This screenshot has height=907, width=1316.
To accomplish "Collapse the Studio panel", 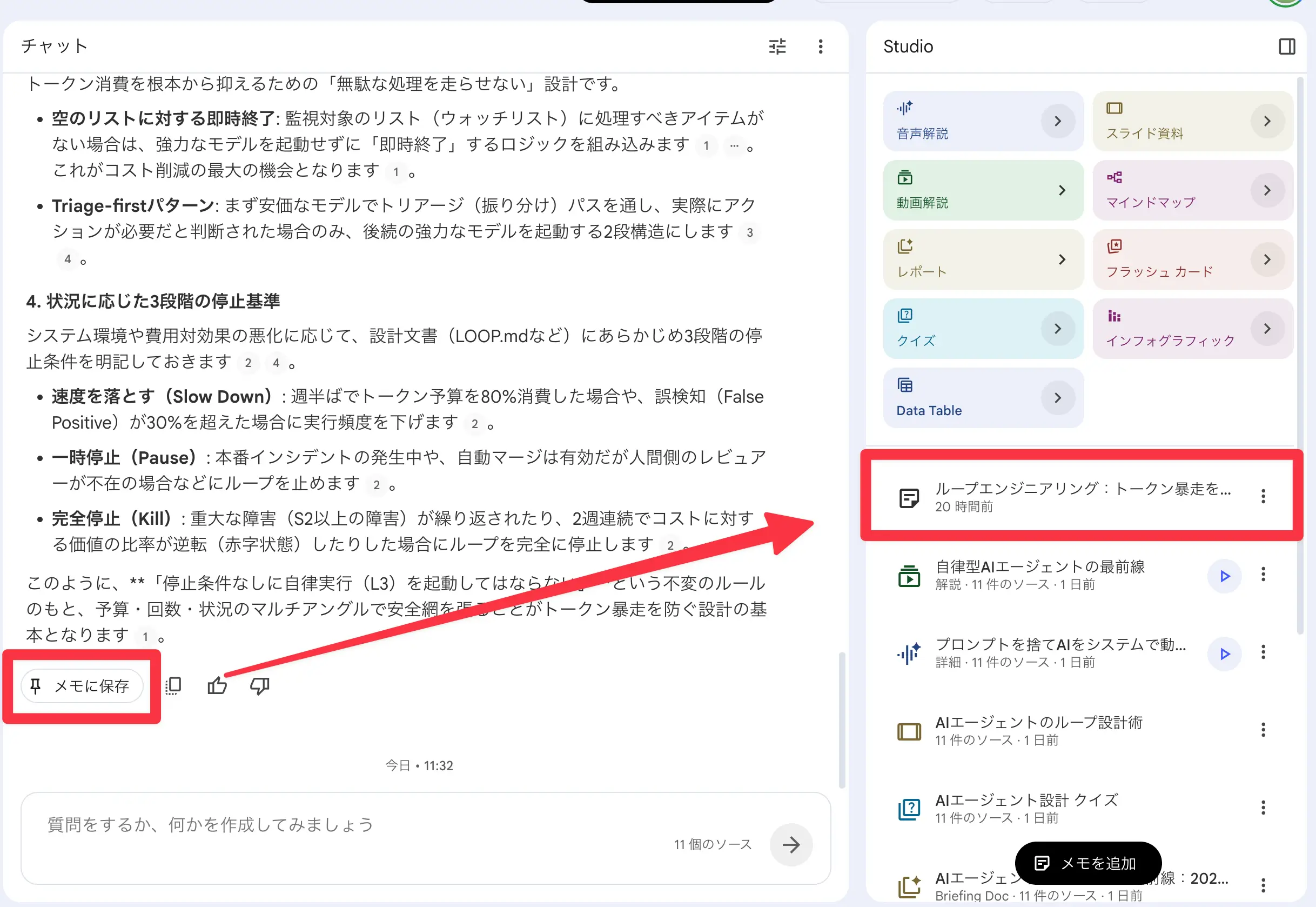I will 1286,46.
